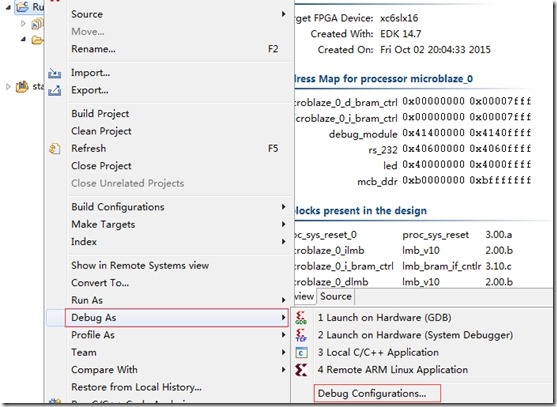Click Rename in the context menu
This screenshot has height=407, width=557.
[93, 49]
